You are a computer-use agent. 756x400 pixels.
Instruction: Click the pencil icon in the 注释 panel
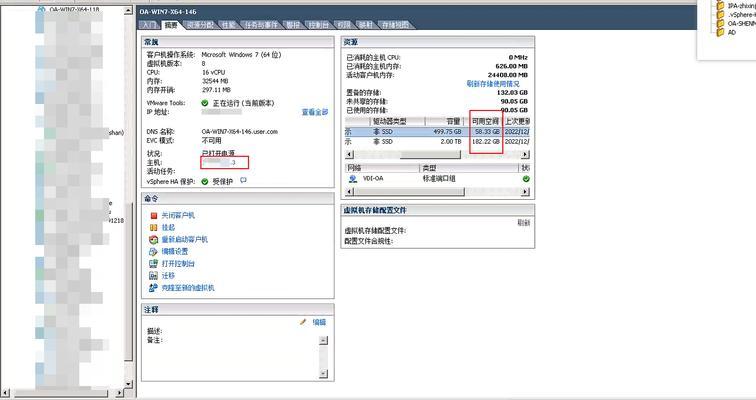303,322
